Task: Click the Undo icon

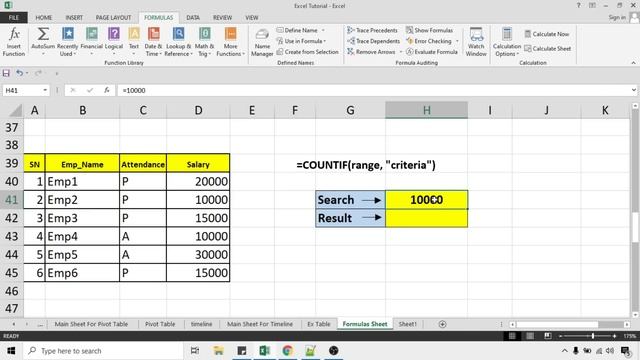Action: click(x=19, y=73)
